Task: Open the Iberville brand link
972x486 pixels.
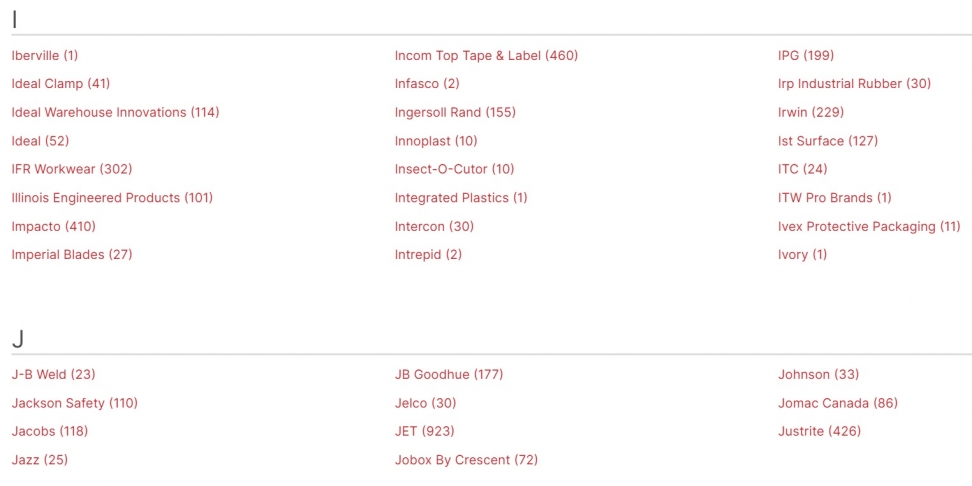Action: click(45, 56)
